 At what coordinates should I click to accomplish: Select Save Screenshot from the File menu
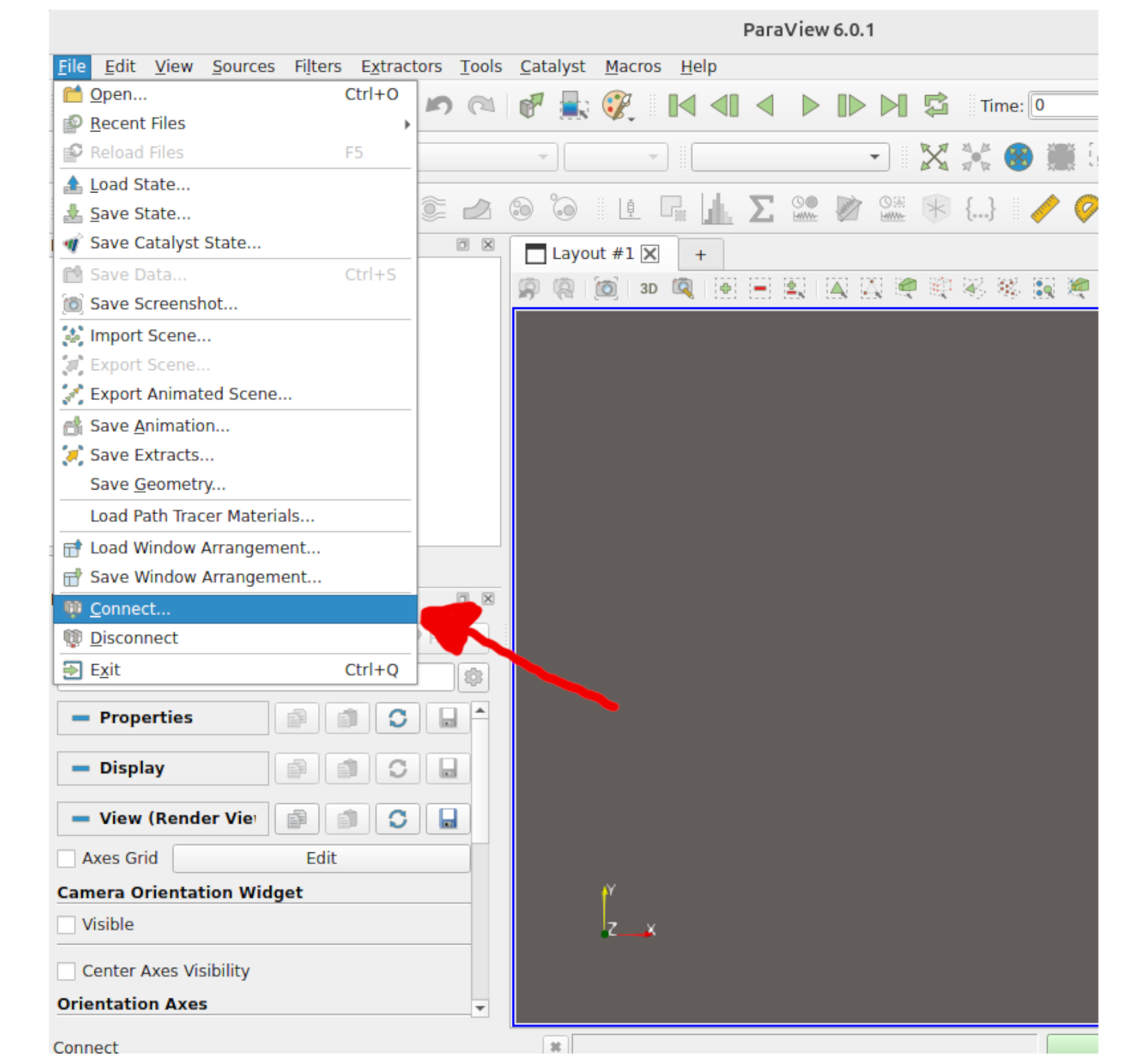coord(164,304)
